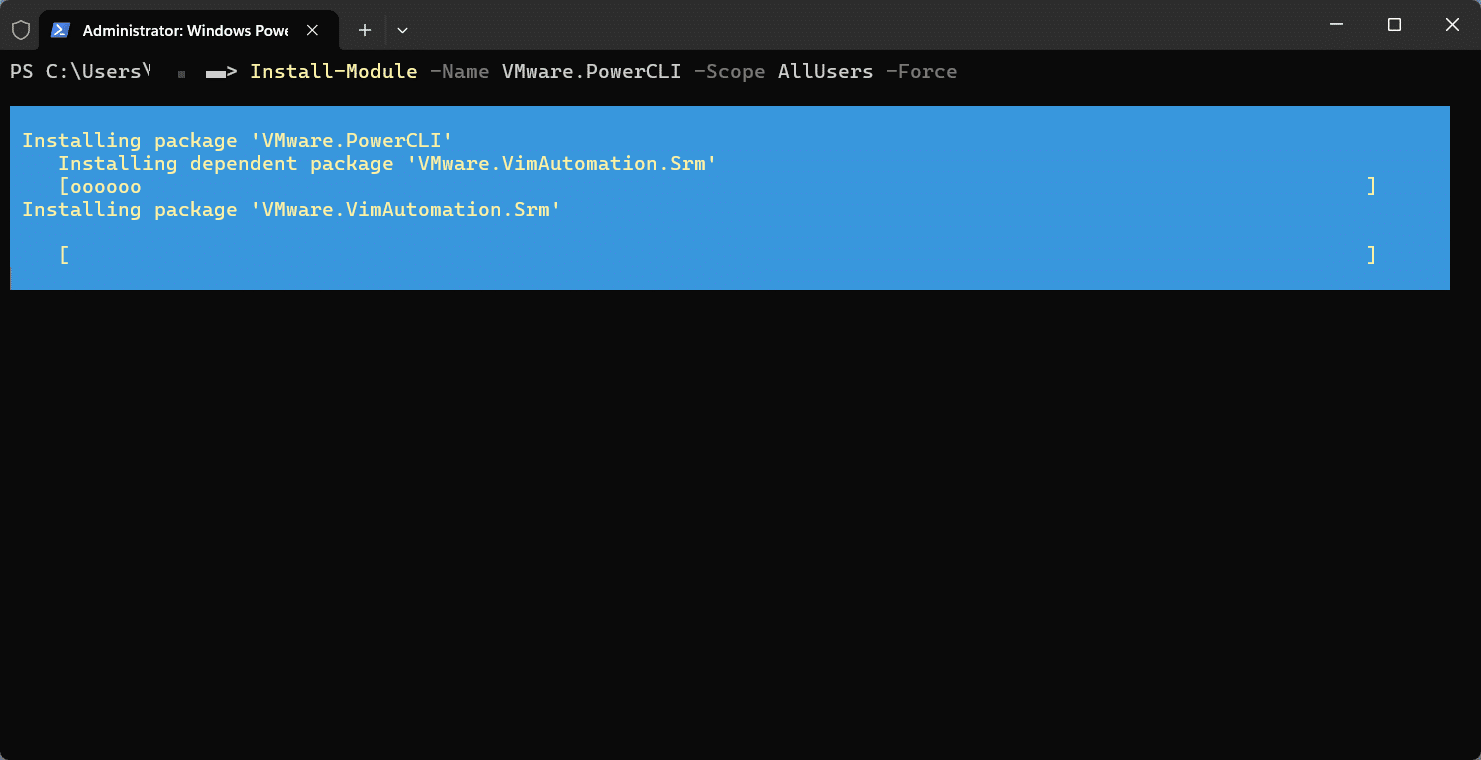Click the line reading Installing package 'VMware.PowerCLI'
This screenshot has height=760, width=1481.
tap(240, 140)
